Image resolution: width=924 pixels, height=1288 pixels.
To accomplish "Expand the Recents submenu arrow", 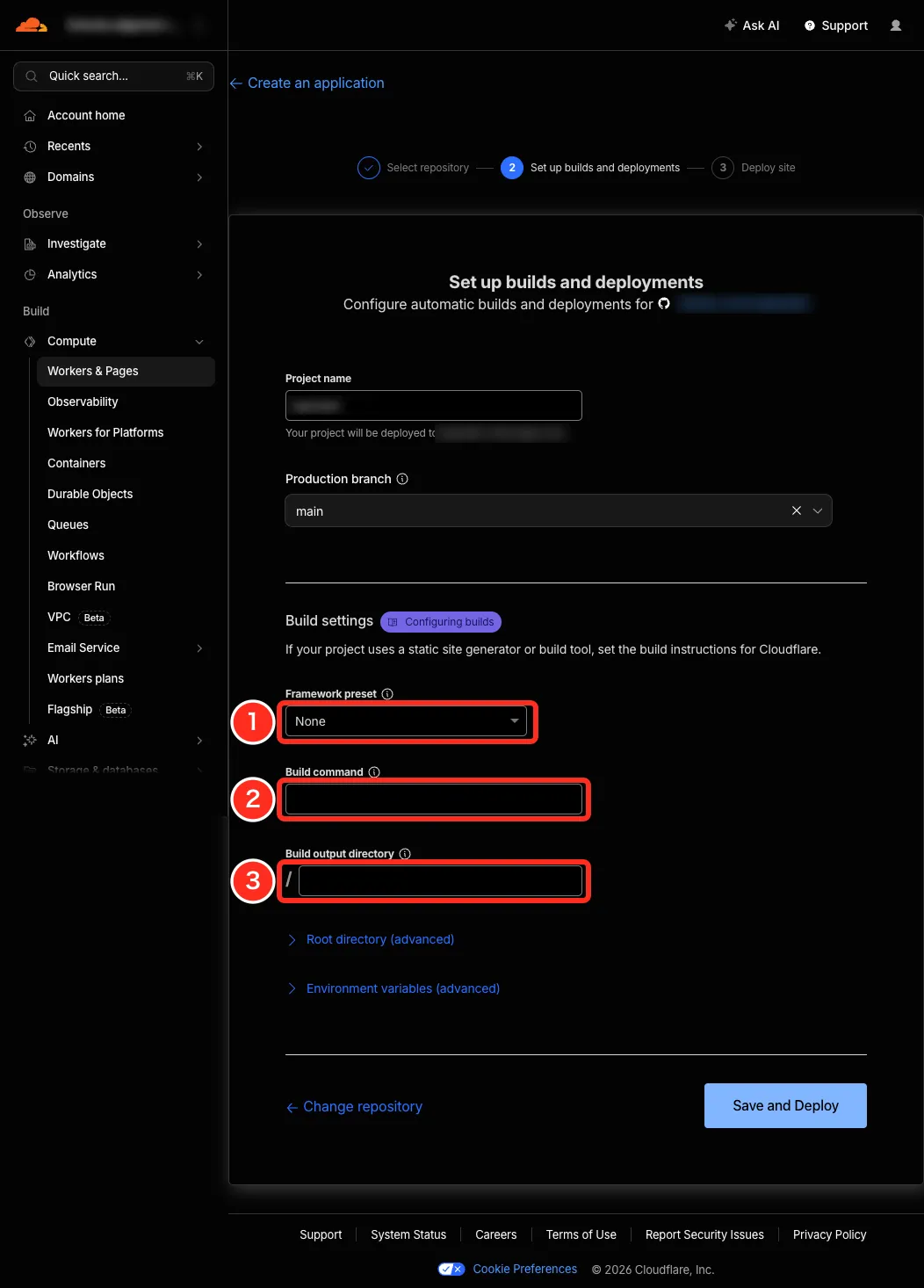I will click(x=199, y=147).
